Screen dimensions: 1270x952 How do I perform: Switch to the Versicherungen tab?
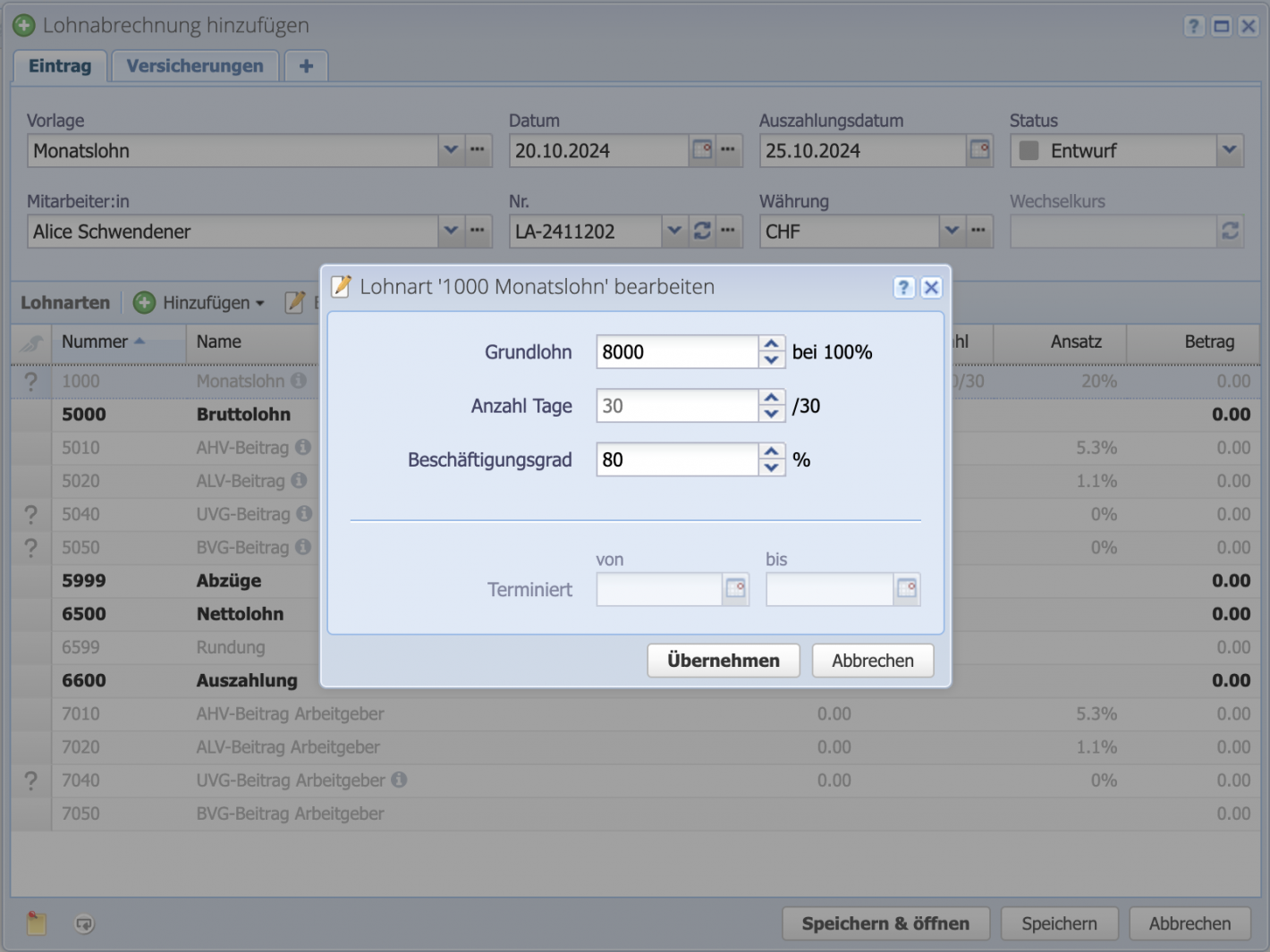pyautogui.click(x=195, y=66)
